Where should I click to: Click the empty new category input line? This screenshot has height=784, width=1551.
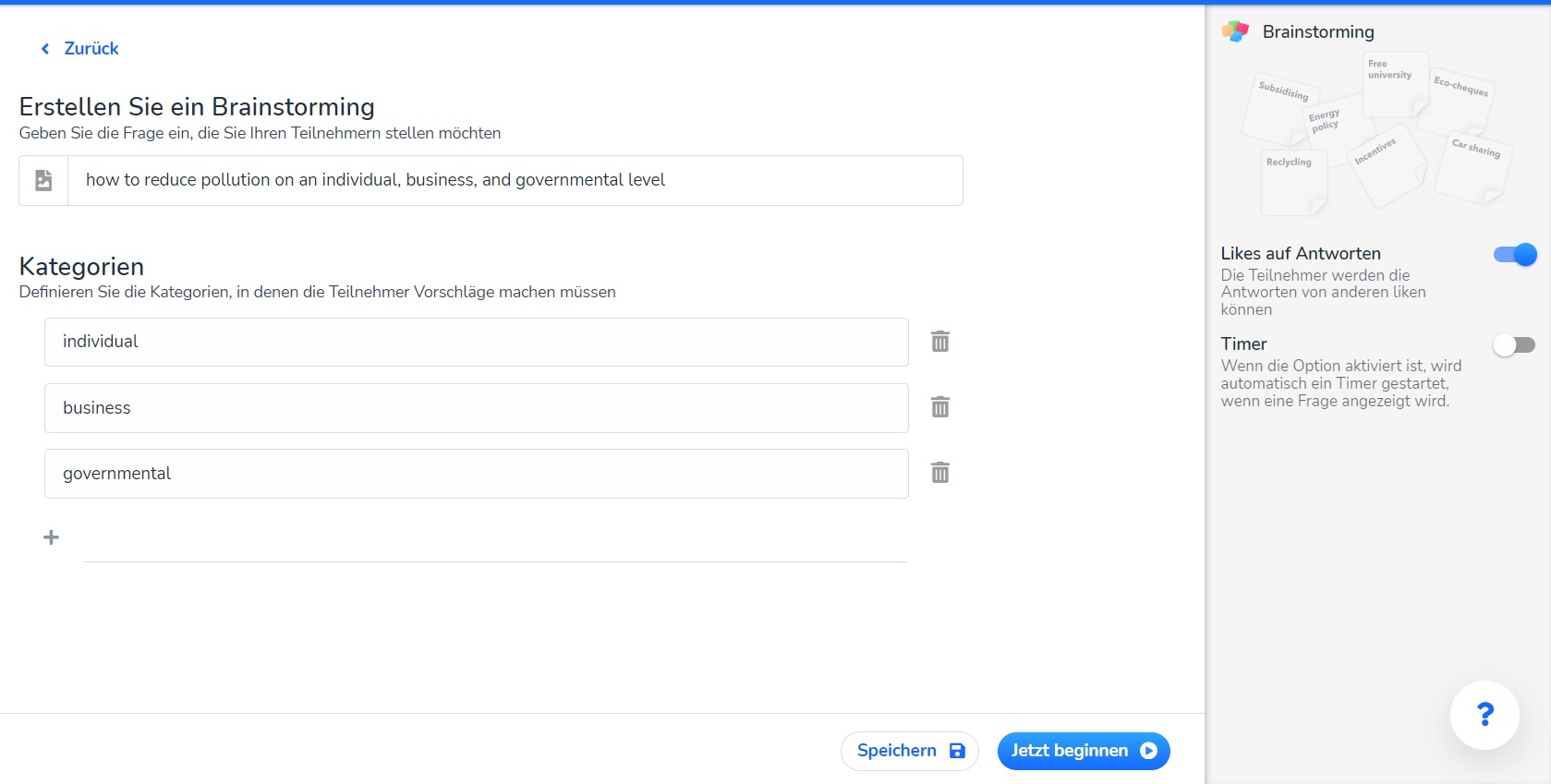[494, 545]
